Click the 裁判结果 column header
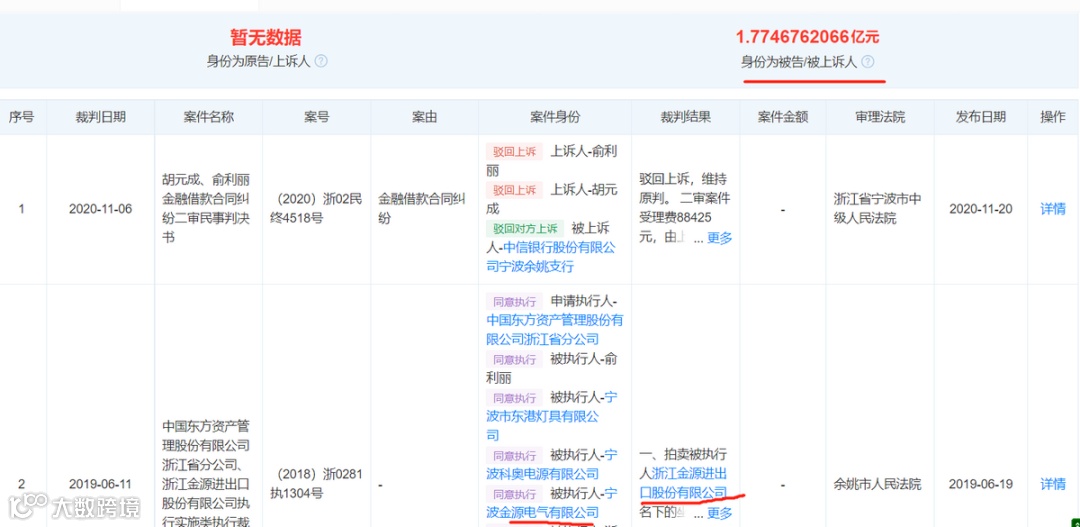Image resolution: width=1080 pixels, height=527 pixels. coord(685,117)
